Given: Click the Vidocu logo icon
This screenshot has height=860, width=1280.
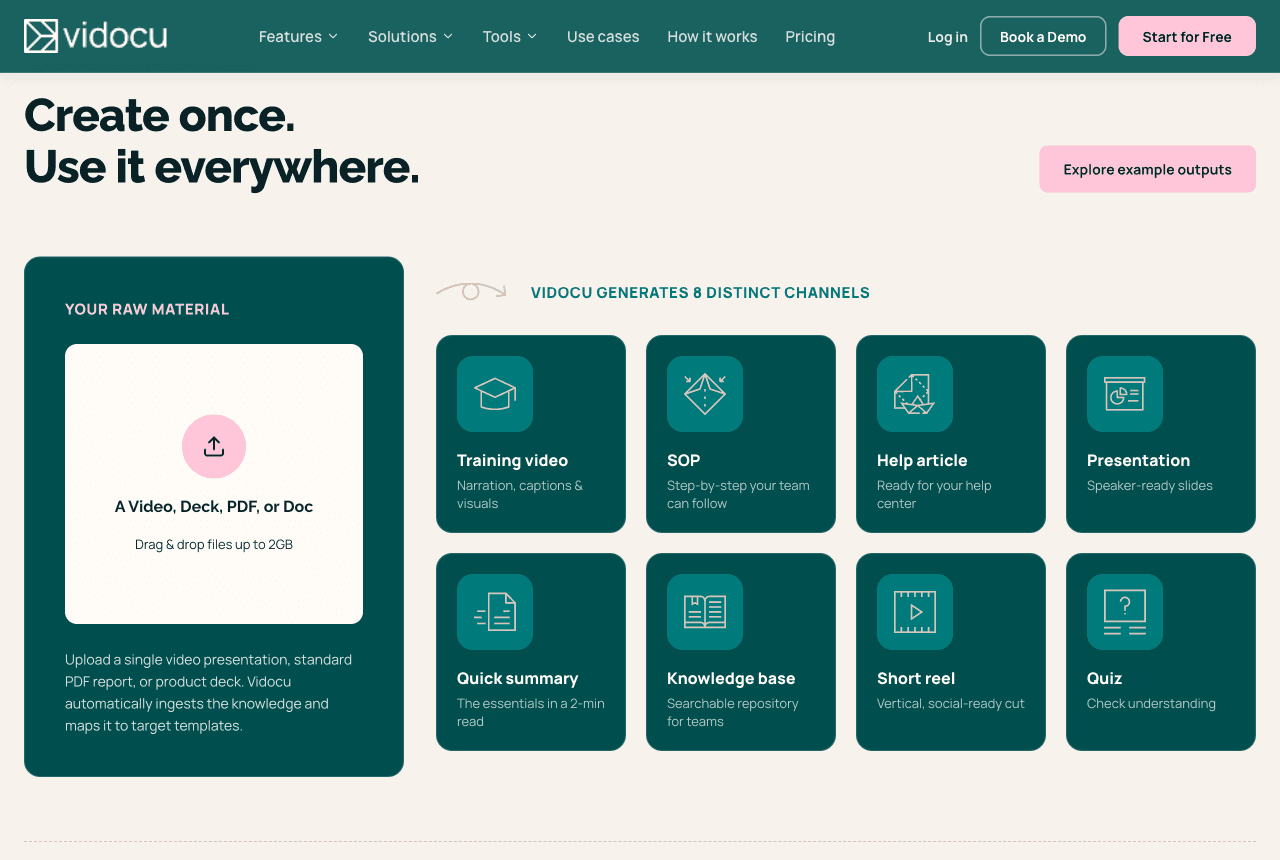Looking at the screenshot, I should (41, 36).
